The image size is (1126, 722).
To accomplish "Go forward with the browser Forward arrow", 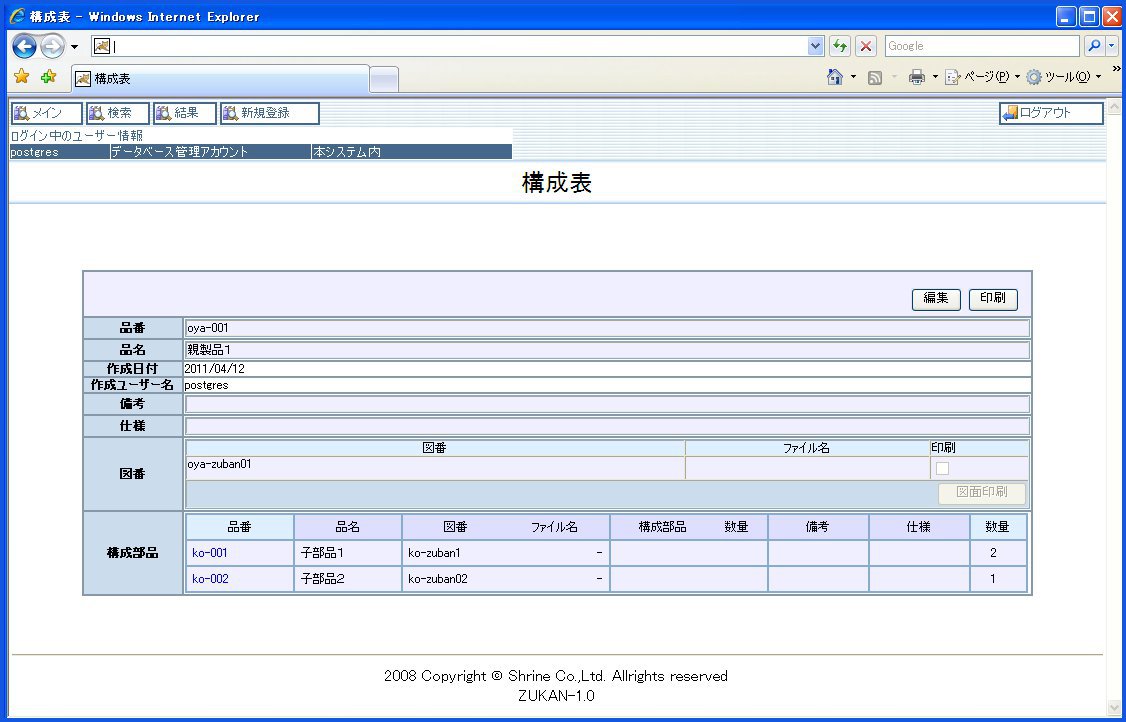I will [x=52, y=47].
